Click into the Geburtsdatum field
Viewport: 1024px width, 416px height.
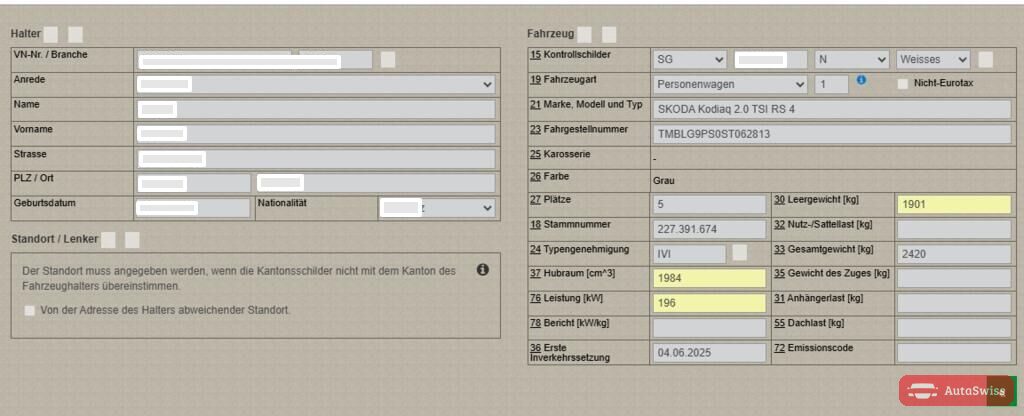(x=194, y=208)
